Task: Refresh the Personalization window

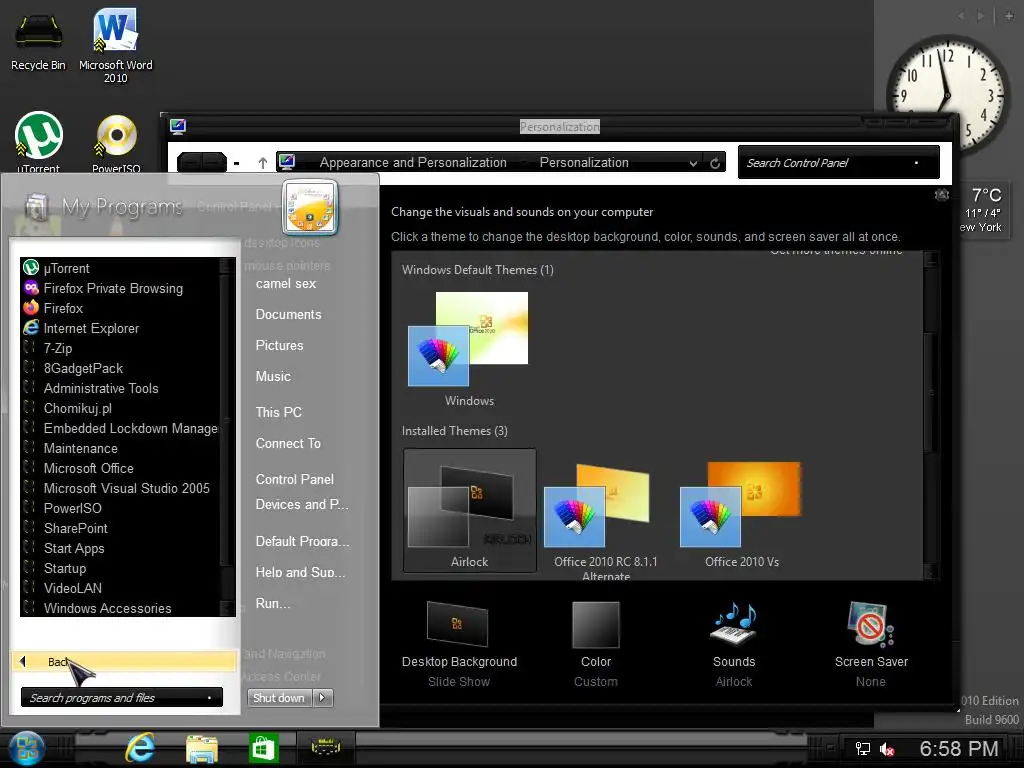Action: pyautogui.click(x=715, y=163)
